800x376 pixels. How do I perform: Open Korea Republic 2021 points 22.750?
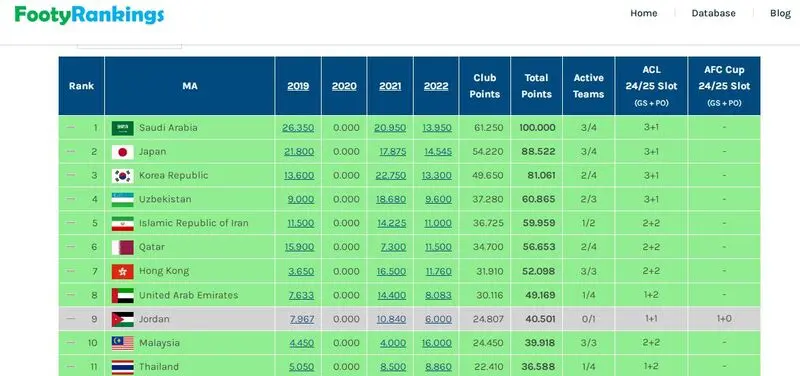pyautogui.click(x=390, y=175)
